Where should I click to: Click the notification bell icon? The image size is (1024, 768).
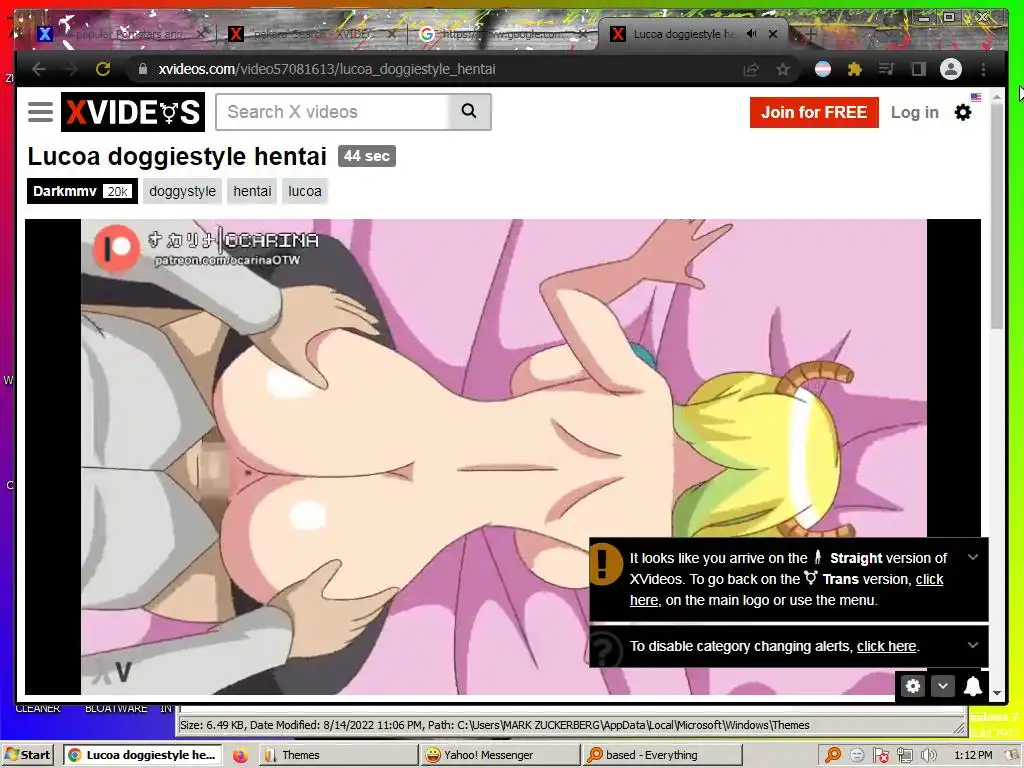[972, 686]
